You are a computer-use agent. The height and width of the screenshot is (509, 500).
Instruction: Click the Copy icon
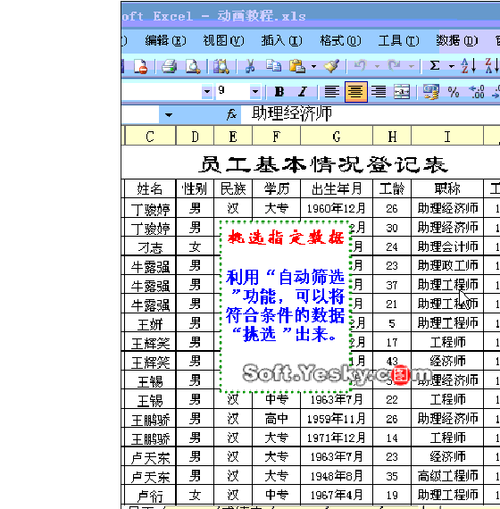click(x=273, y=66)
